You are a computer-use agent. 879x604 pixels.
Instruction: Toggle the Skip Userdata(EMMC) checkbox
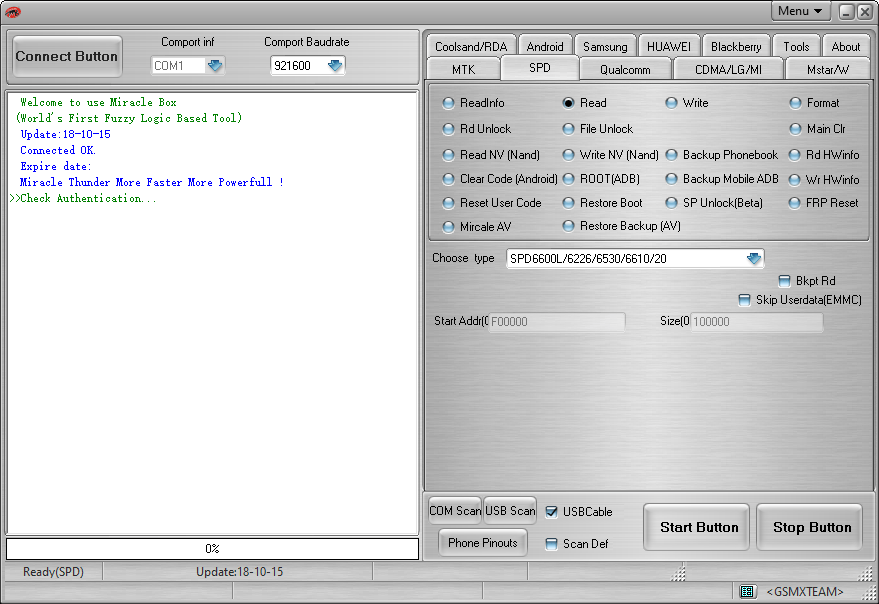pyautogui.click(x=744, y=300)
